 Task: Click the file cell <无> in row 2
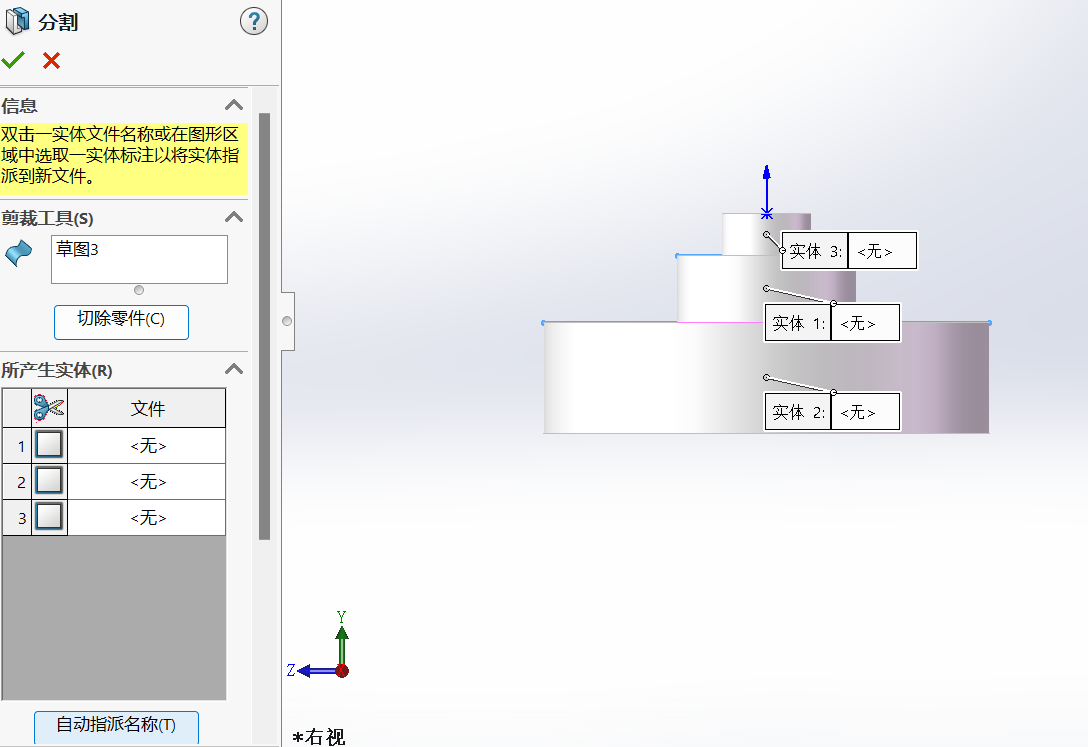pyautogui.click(x=146, y=481)
